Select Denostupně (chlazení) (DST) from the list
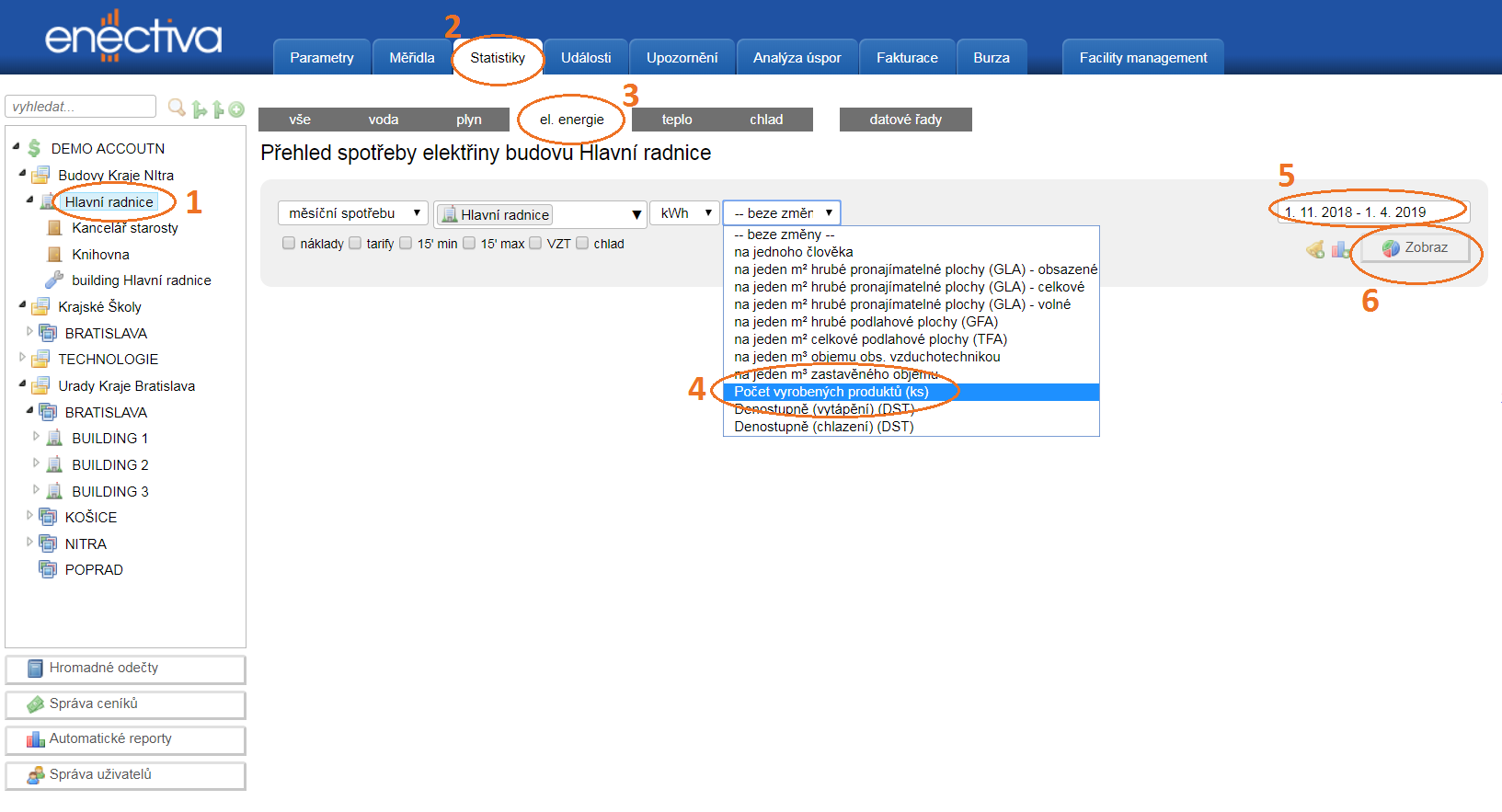The height and width of the screenshot is (812, 1502). 823,427
